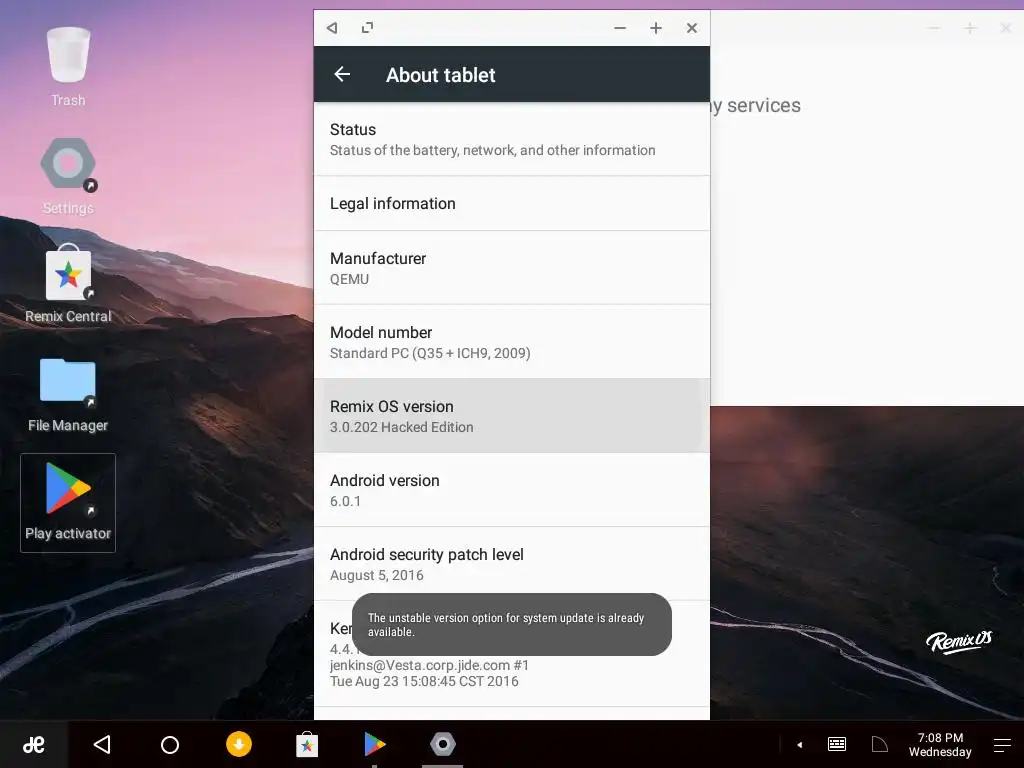Maximize the background services window
The image size is (1024, 768).
point(970,28)
